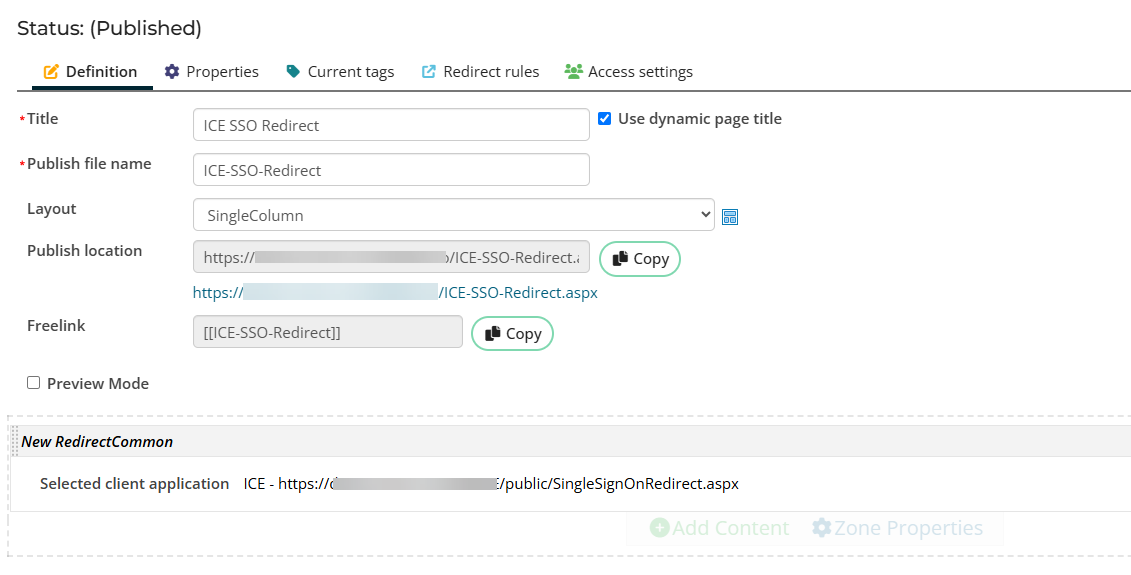Click into the Title text field

[390, 125]
